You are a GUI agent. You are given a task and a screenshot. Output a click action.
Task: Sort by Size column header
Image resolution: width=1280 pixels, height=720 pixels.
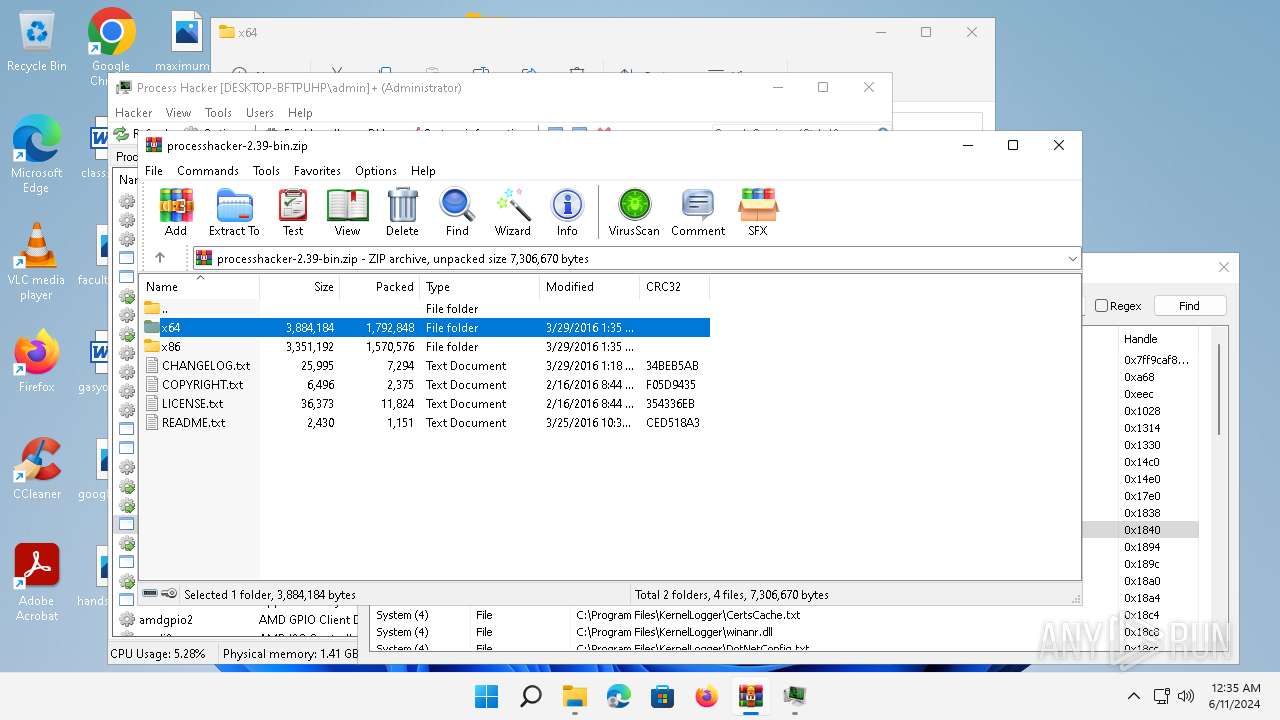pos(299,287)
